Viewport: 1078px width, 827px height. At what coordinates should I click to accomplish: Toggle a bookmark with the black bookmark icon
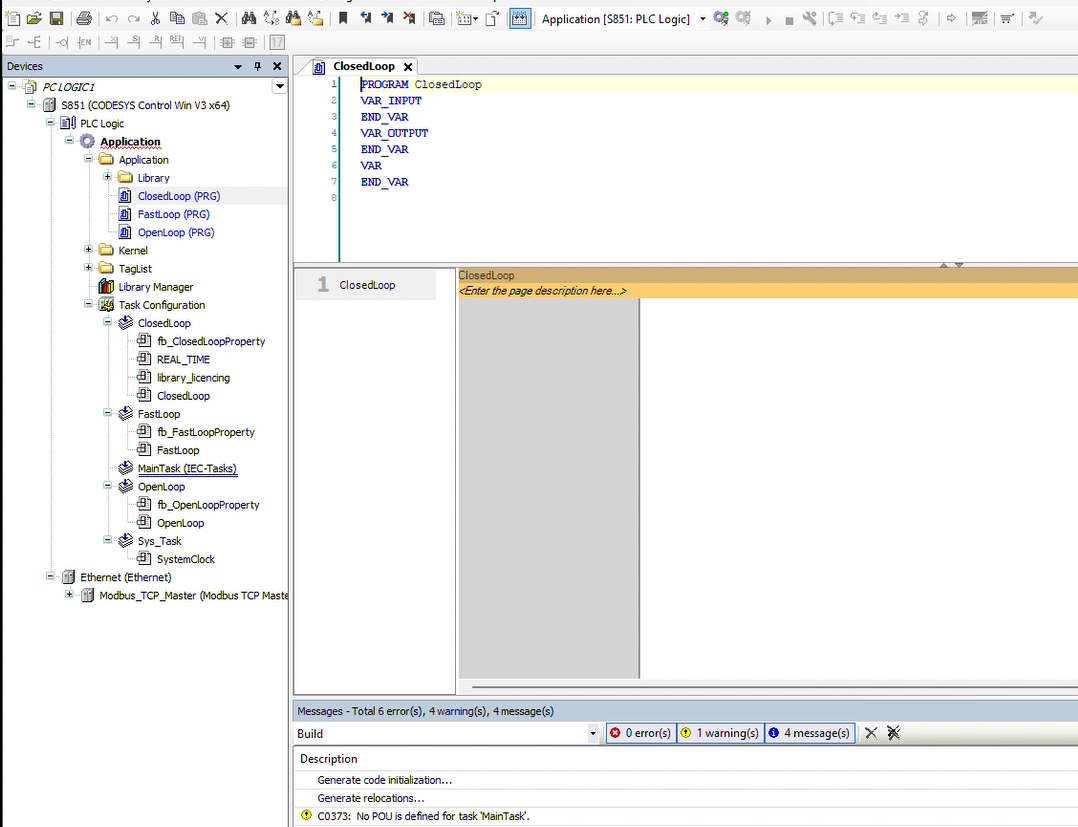pos(343,19)
